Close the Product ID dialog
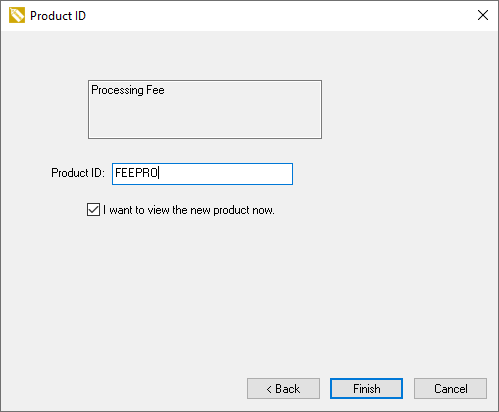The image size is (499, 412). tap(483, 15)
